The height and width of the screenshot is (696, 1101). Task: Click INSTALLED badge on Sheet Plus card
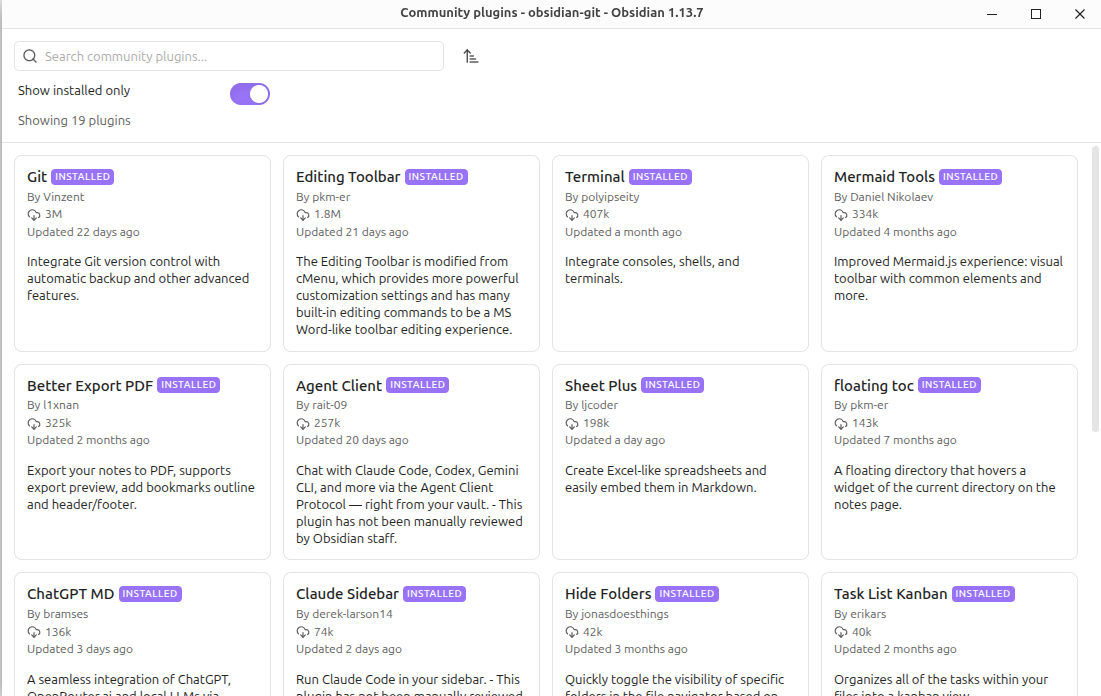pos(673,385)
